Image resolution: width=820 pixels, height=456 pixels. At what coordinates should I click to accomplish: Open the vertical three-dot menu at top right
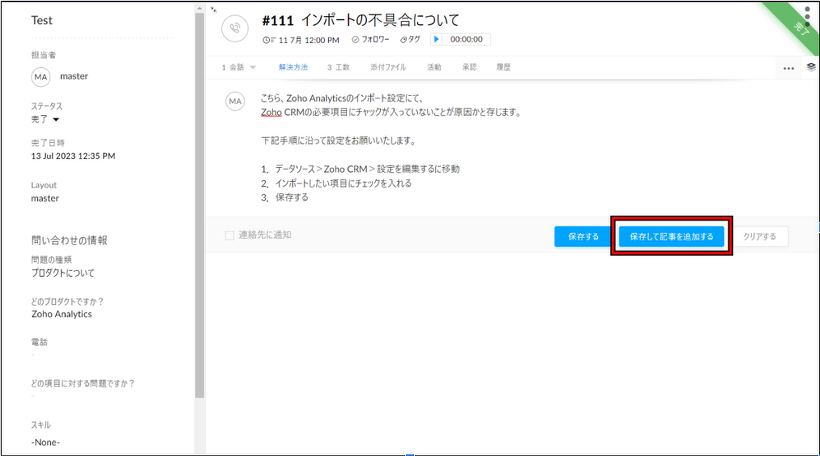click(x=807, y=17)
